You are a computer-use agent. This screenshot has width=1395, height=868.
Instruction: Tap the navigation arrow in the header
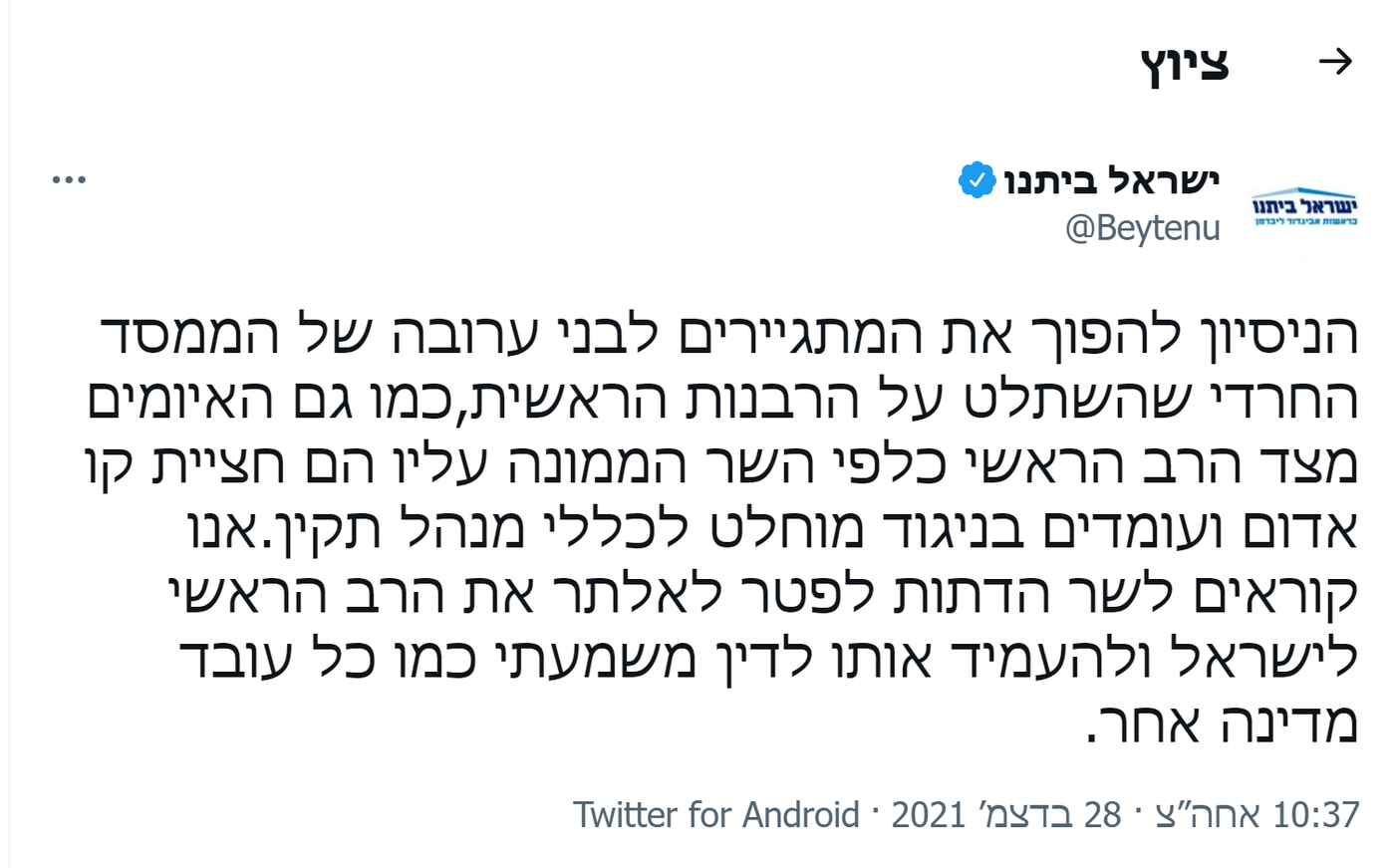[x=1336, y=62]
